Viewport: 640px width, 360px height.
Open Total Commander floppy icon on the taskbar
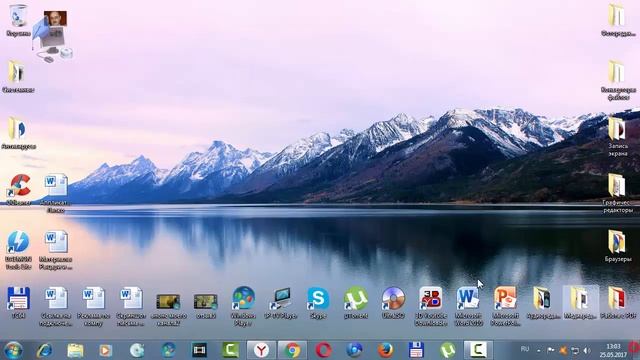pyautogui.click(x=416, y=350)
